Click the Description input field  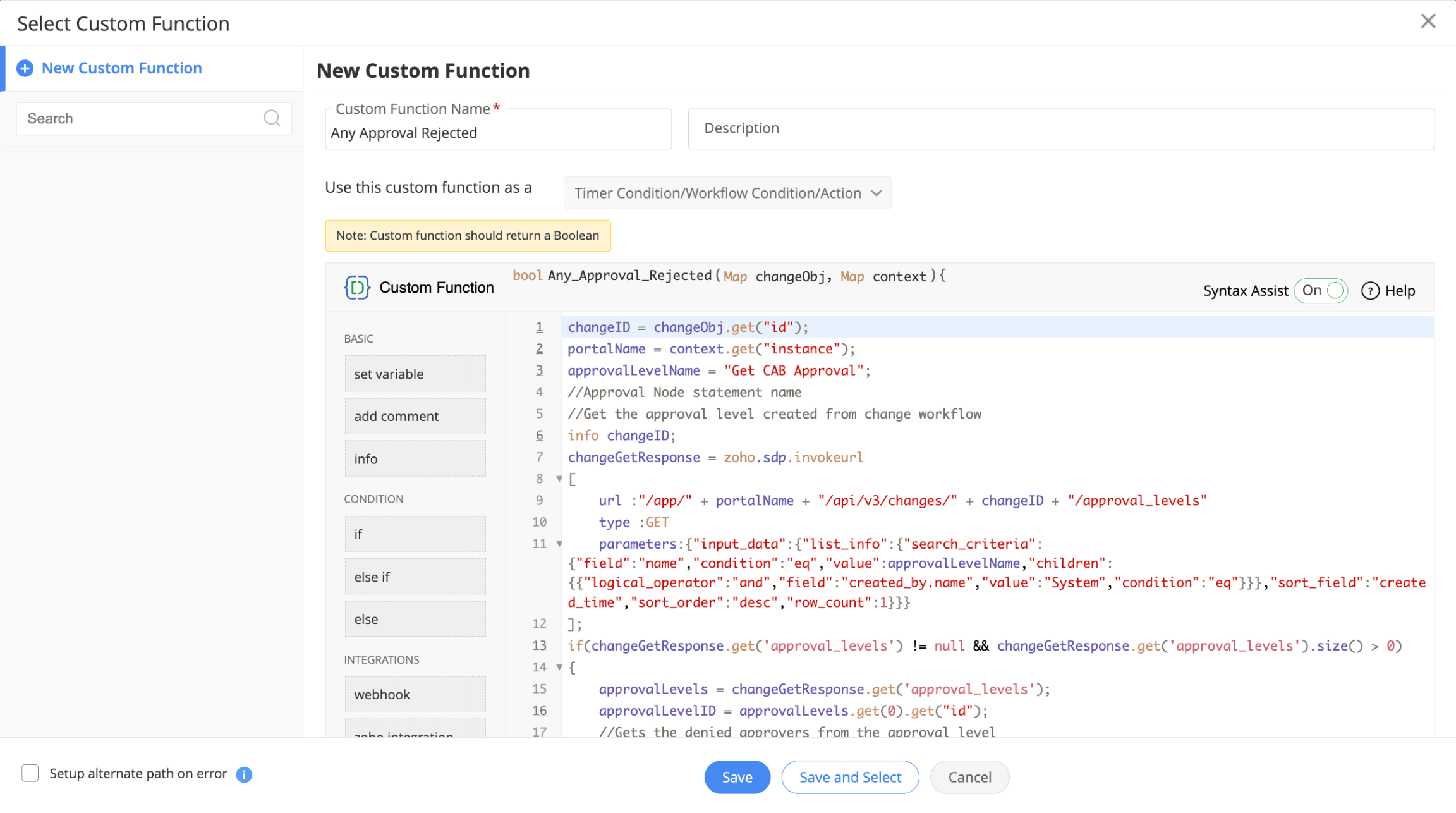(x=1060, y=128)
